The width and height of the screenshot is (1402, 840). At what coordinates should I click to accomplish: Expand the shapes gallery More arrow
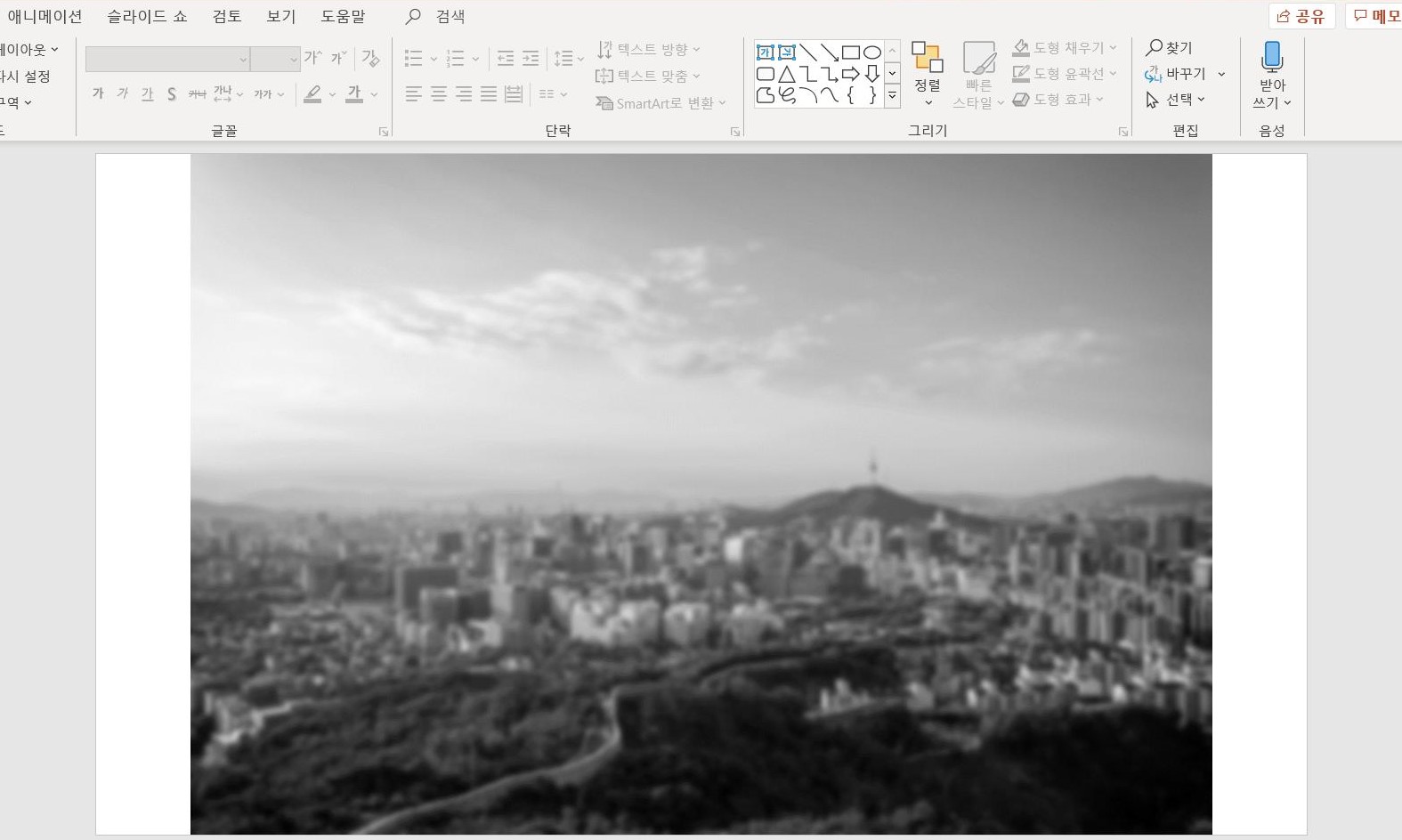pyautogui.click(x=892, y=95)
